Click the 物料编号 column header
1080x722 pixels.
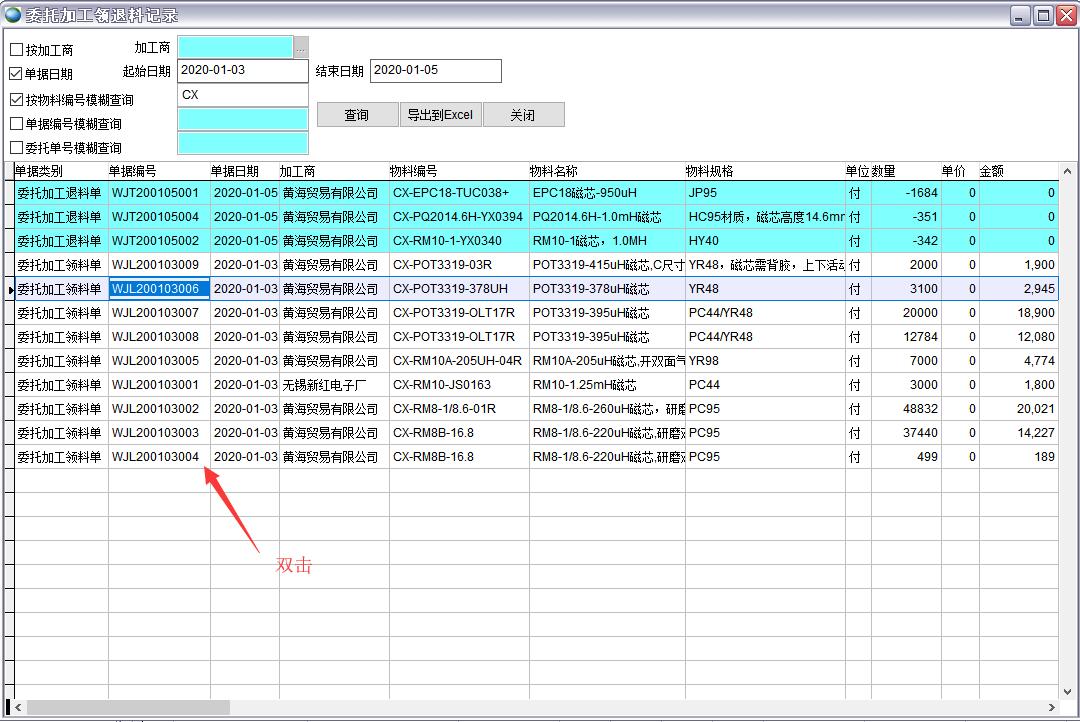point(414,171)
